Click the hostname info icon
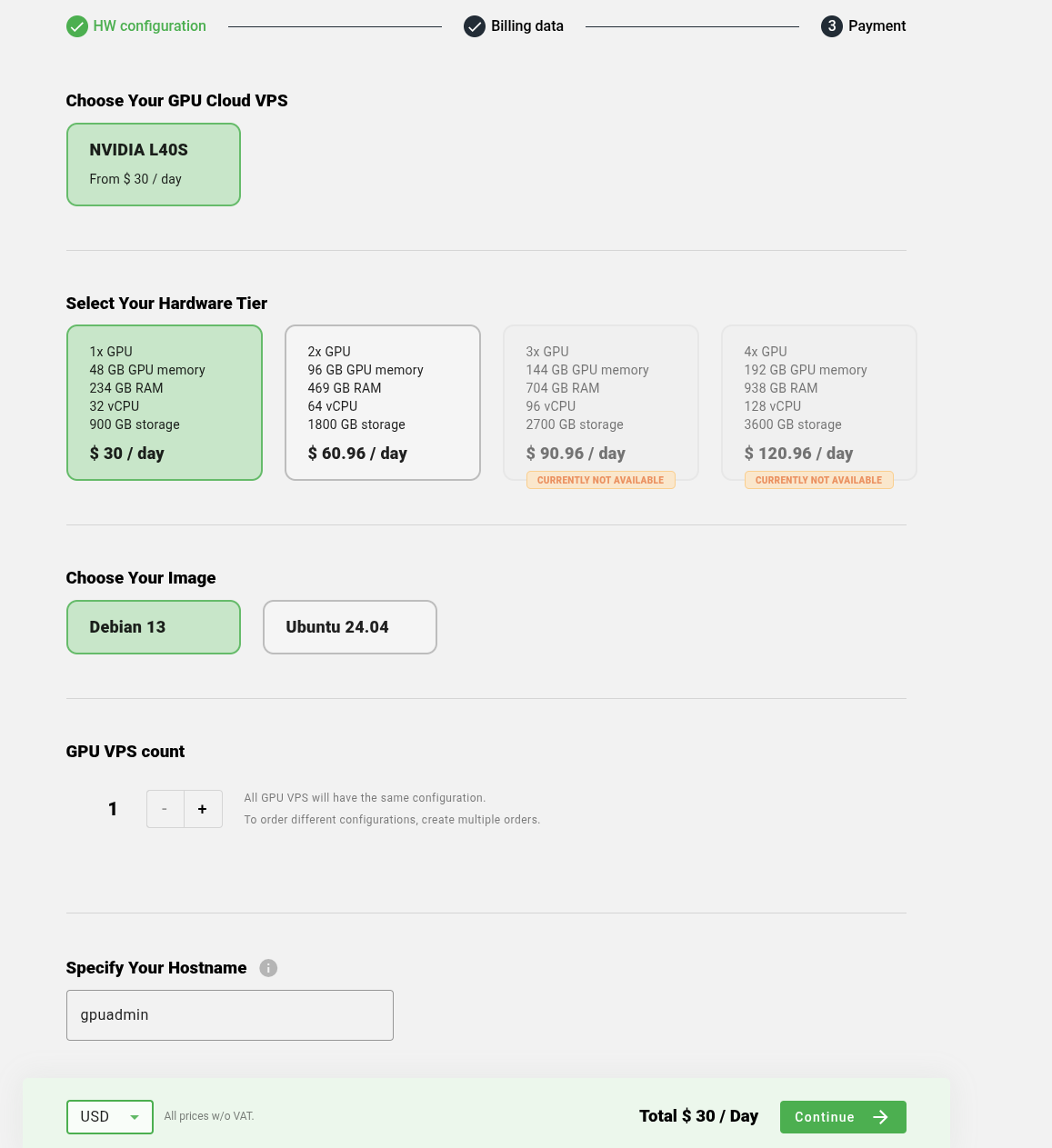Image resolution: width=1052 pixels, height=1148 pixels. click(x=268, y=968)
